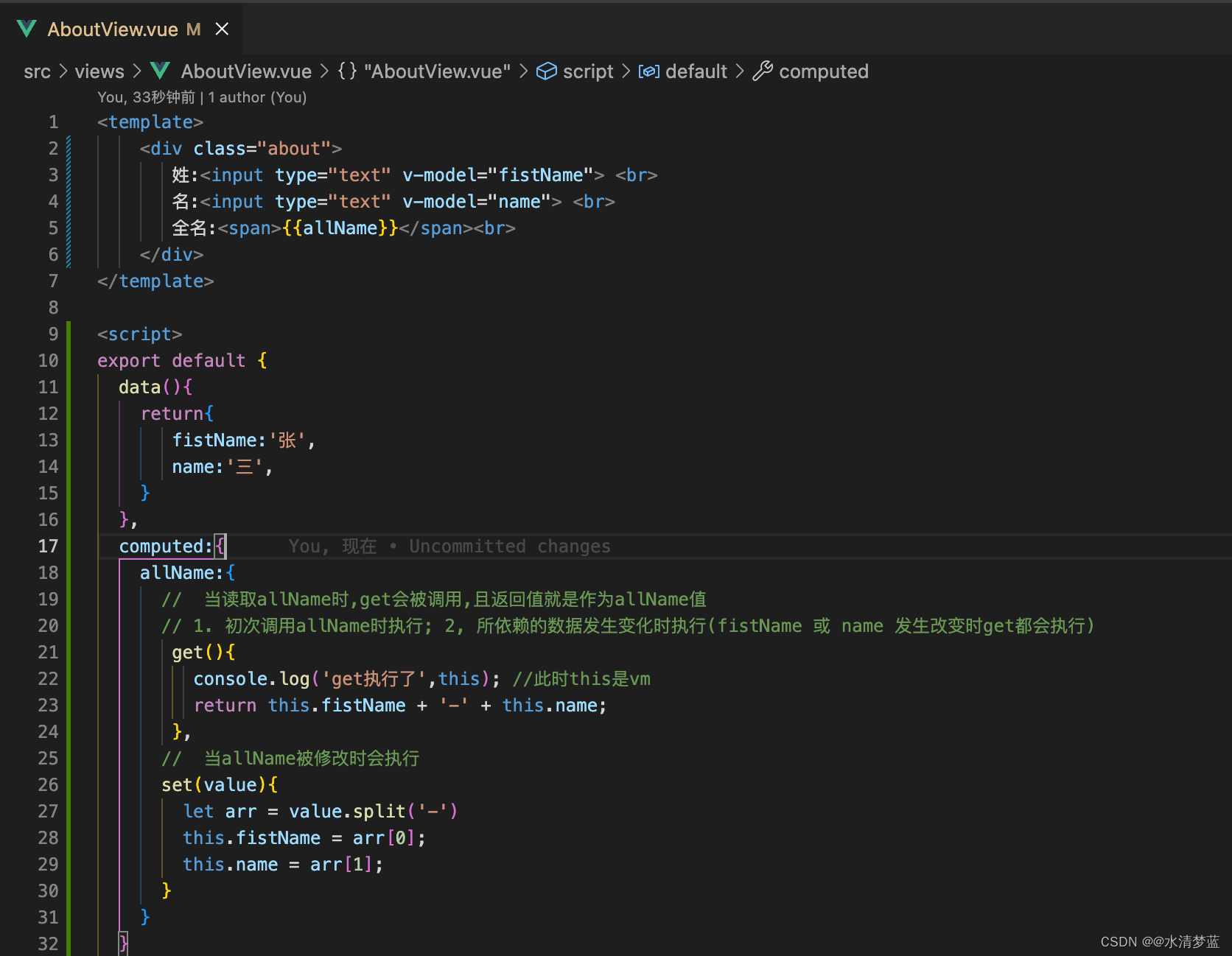This screenshot has height=956, width=1232.
Task: Click the green git change bar beside line 12
Action: click(x=67, y=413)
